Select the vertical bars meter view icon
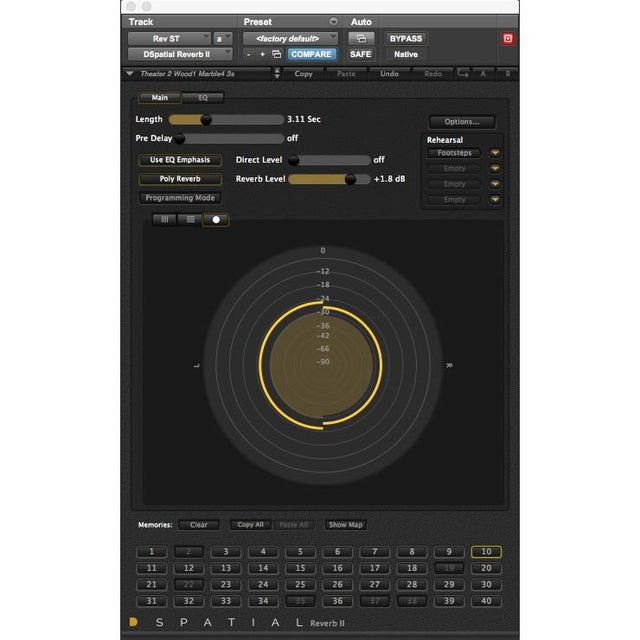The image size is (640, 640). (x=164, y=219)
